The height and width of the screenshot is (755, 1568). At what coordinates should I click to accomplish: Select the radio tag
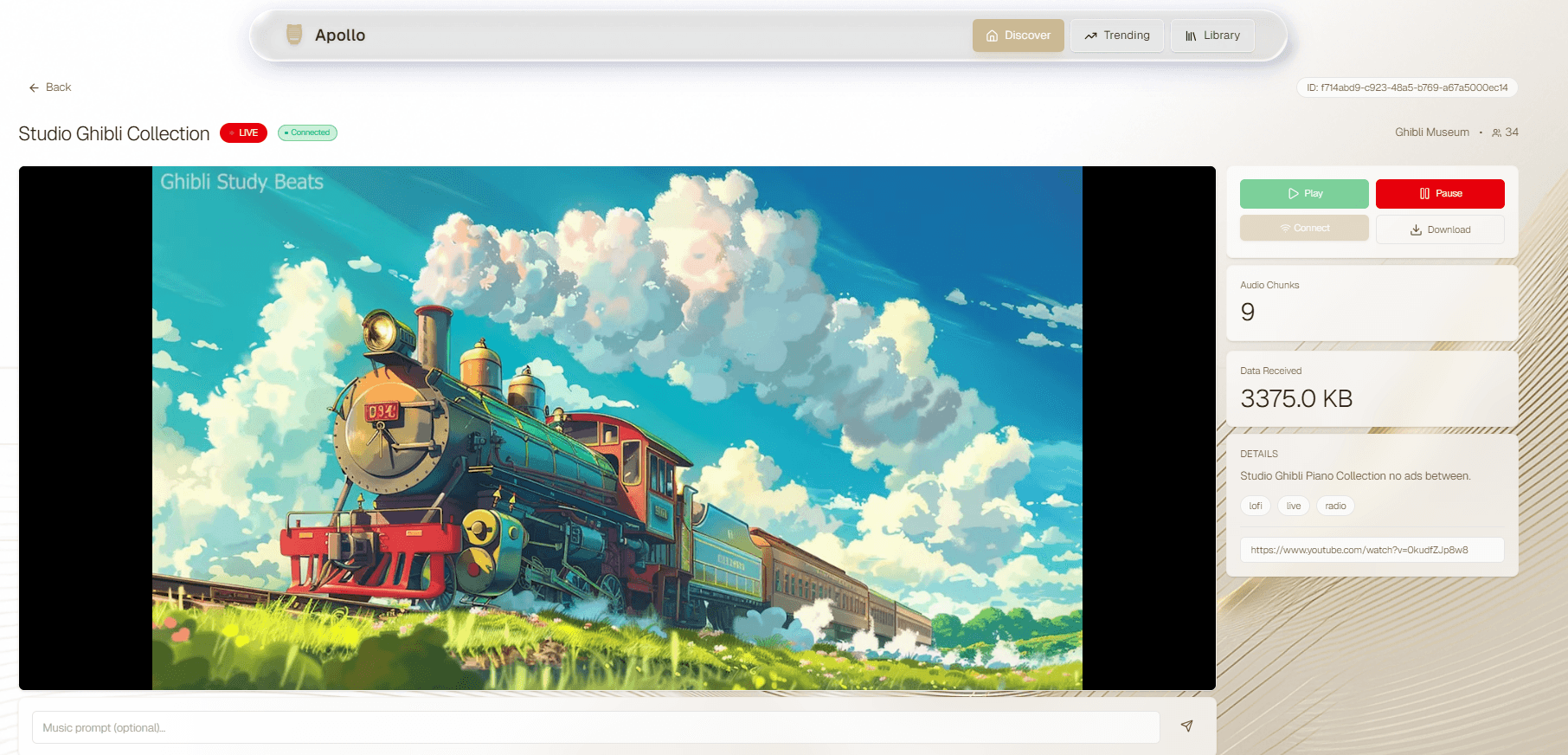pyautogui.click(x=1335, y=507)
